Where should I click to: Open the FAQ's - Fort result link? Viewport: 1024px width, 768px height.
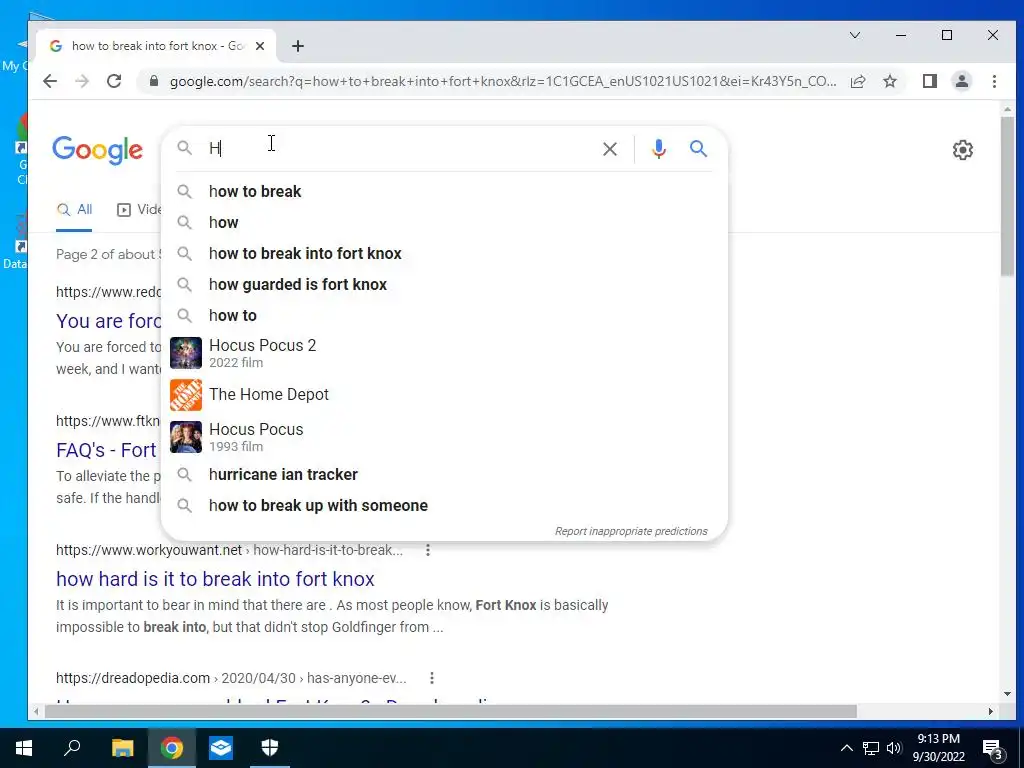coord(106,451)
